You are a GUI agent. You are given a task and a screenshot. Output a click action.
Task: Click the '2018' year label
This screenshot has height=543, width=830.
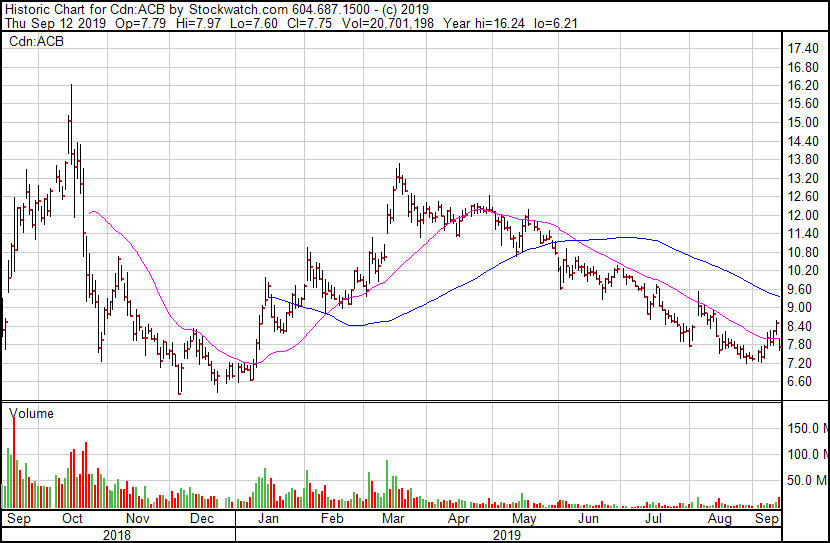tap(117, 535)
